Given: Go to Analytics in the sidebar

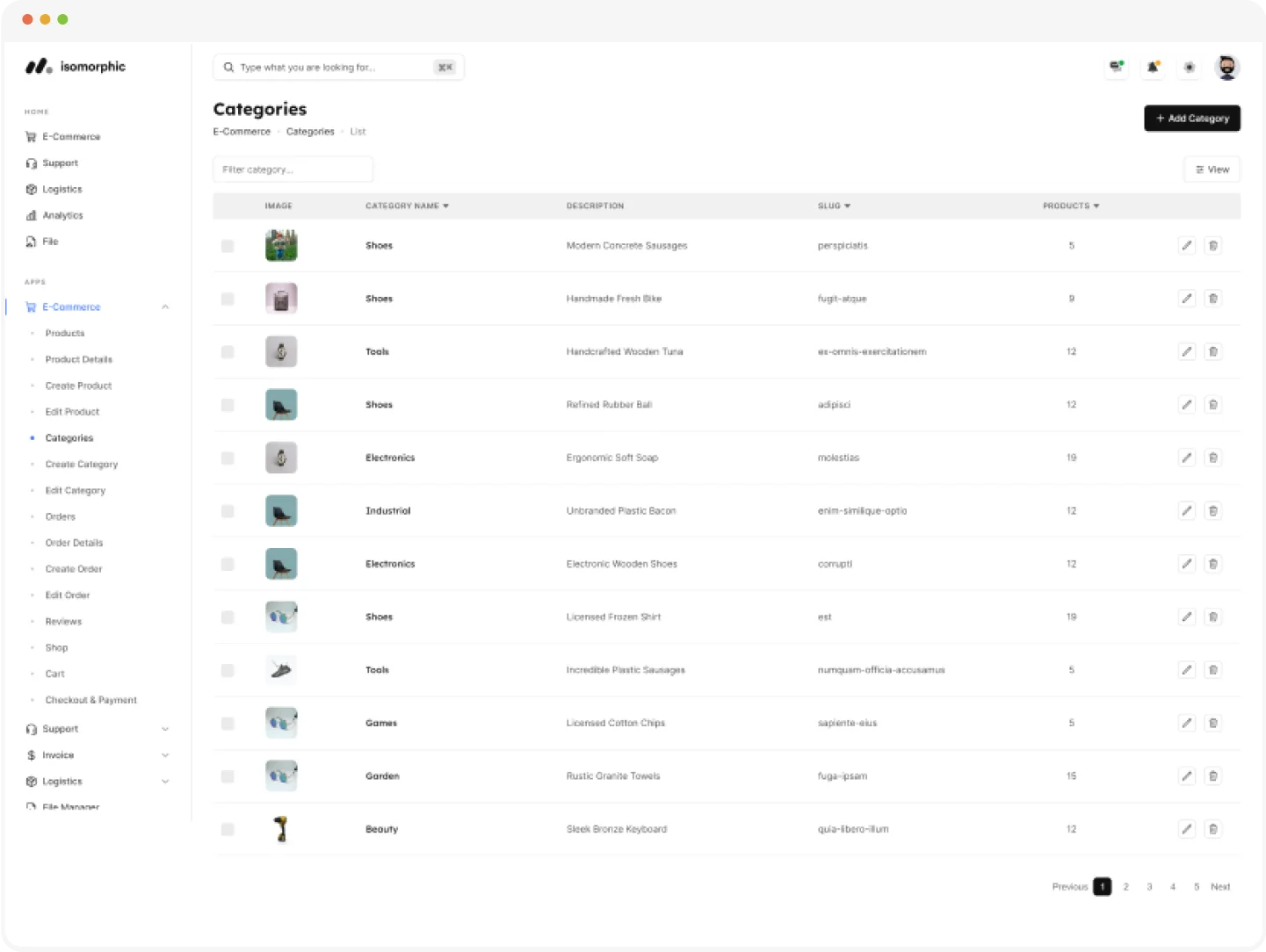Looking at the screenshot, I should [x=62, y=215].
